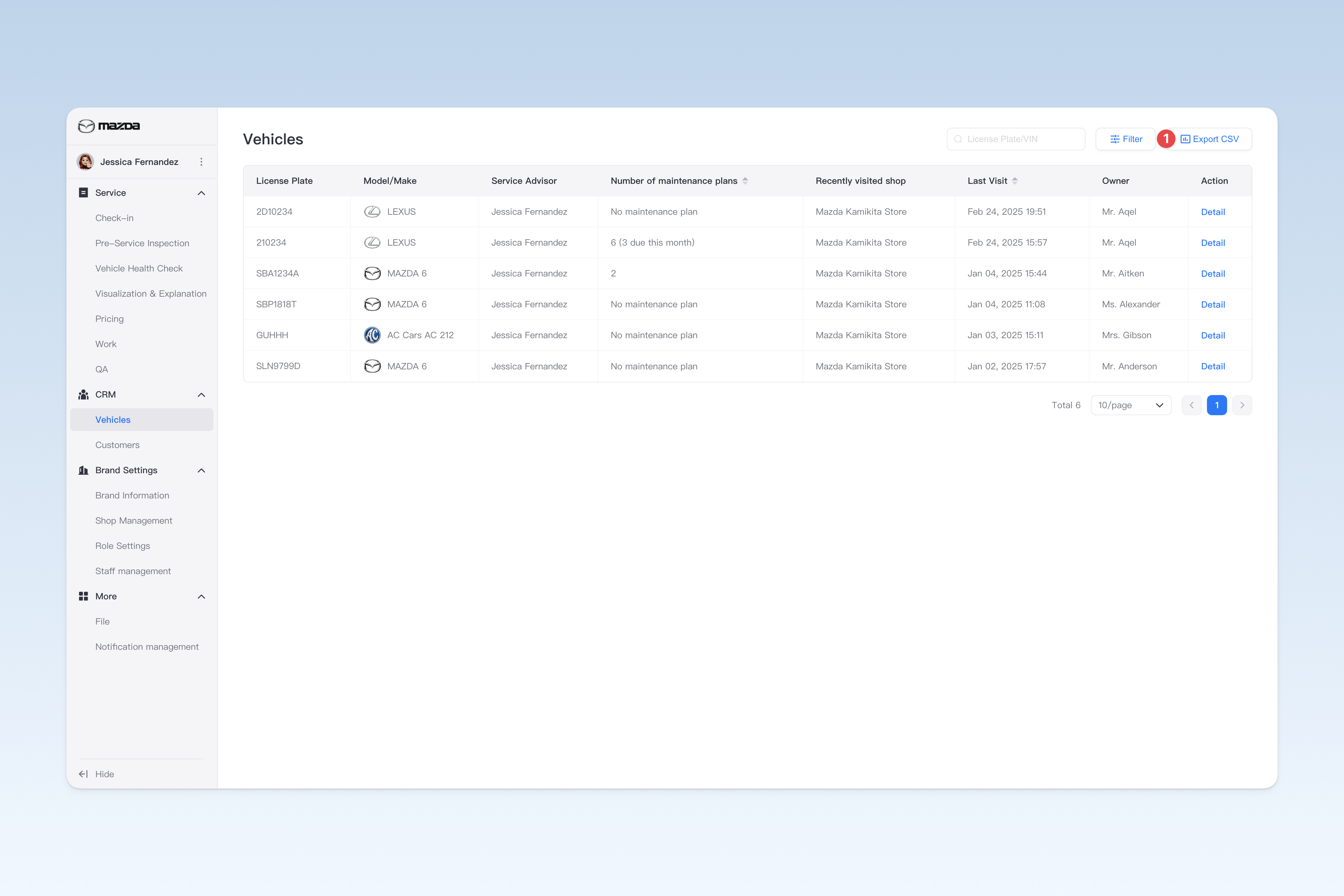
Task: Collapse the More section chevron
Action: point(201,597)
